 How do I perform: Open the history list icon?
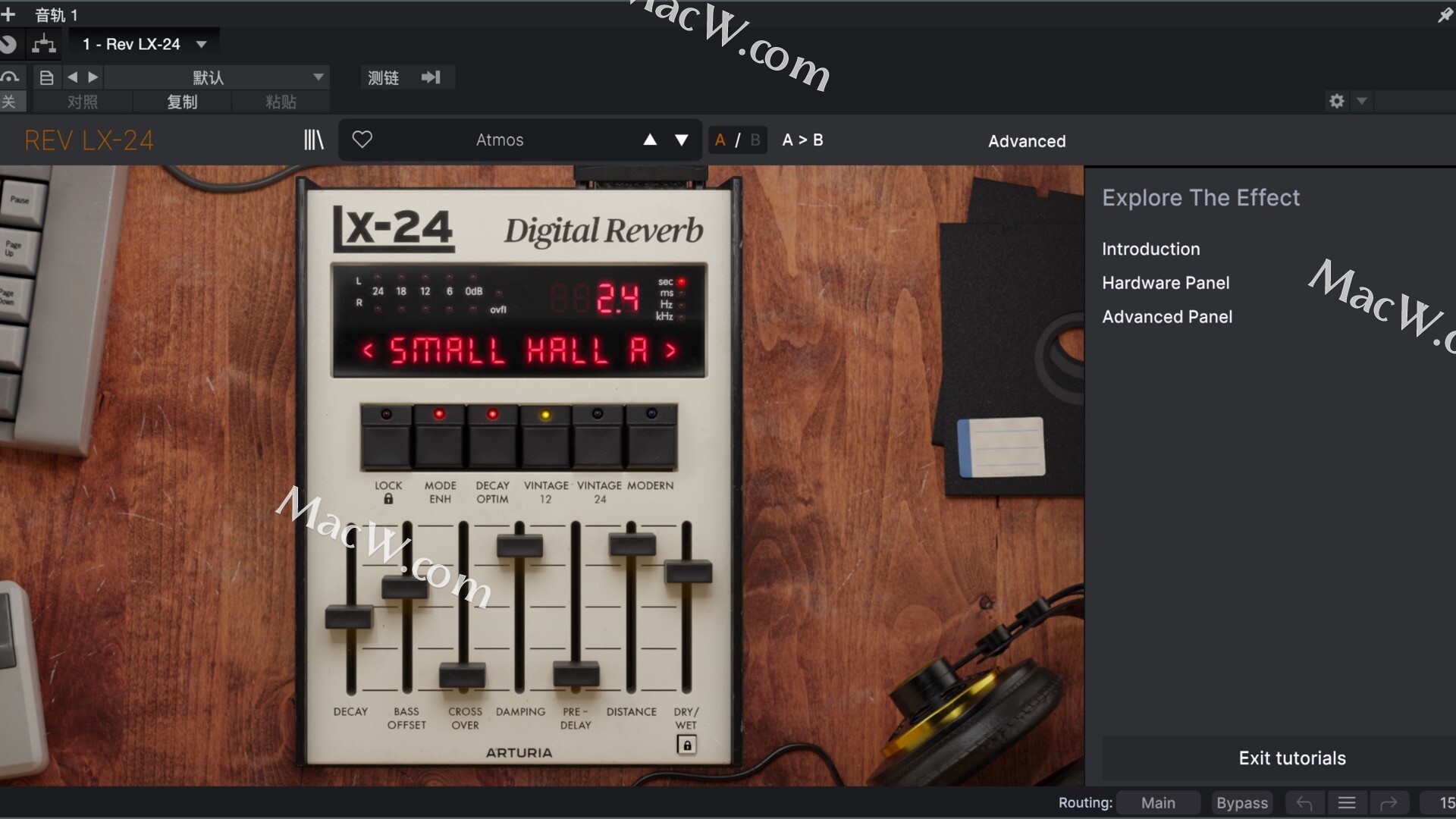click(1347, 803)
